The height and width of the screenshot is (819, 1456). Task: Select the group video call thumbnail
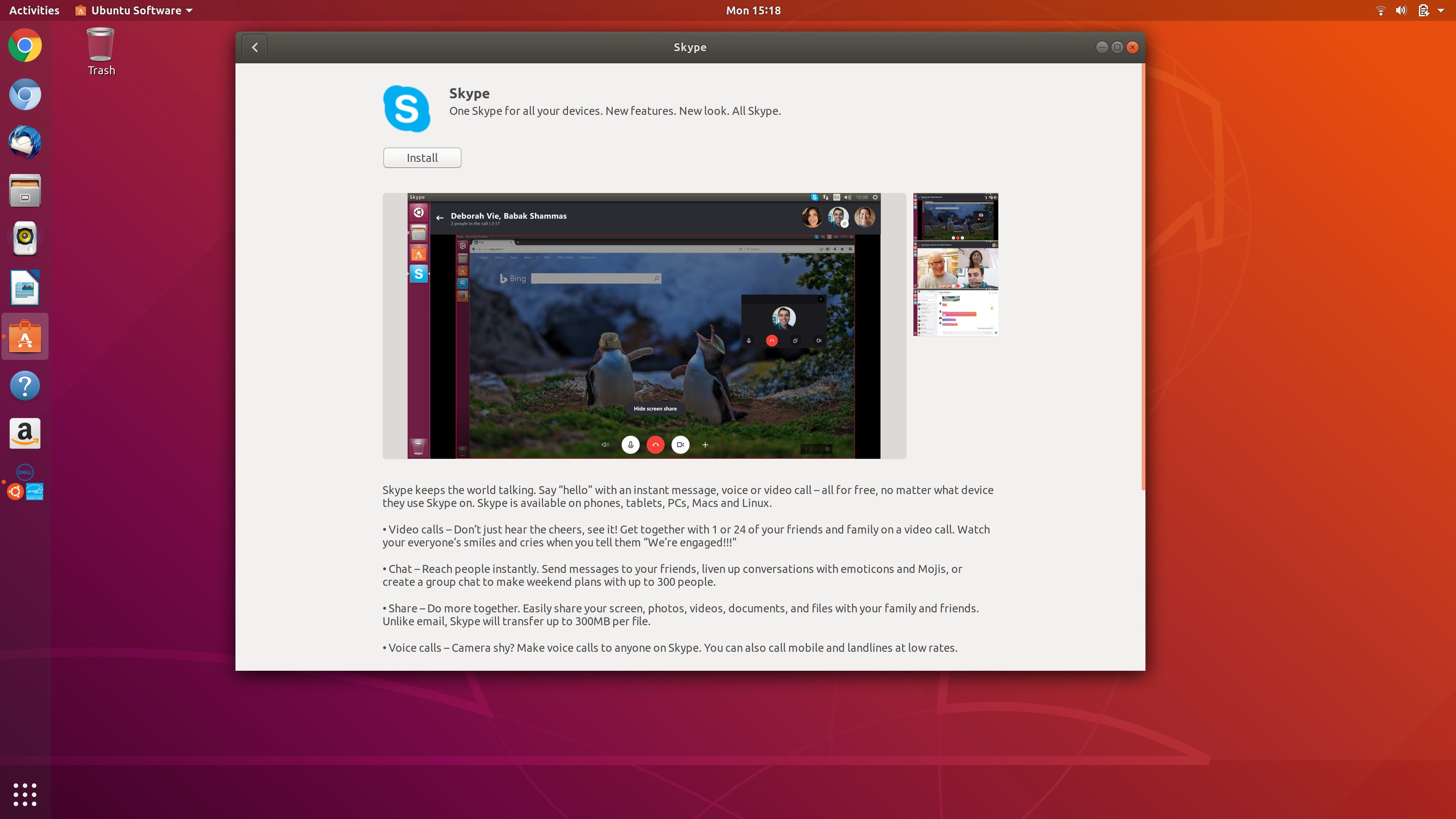pos(955,265)
